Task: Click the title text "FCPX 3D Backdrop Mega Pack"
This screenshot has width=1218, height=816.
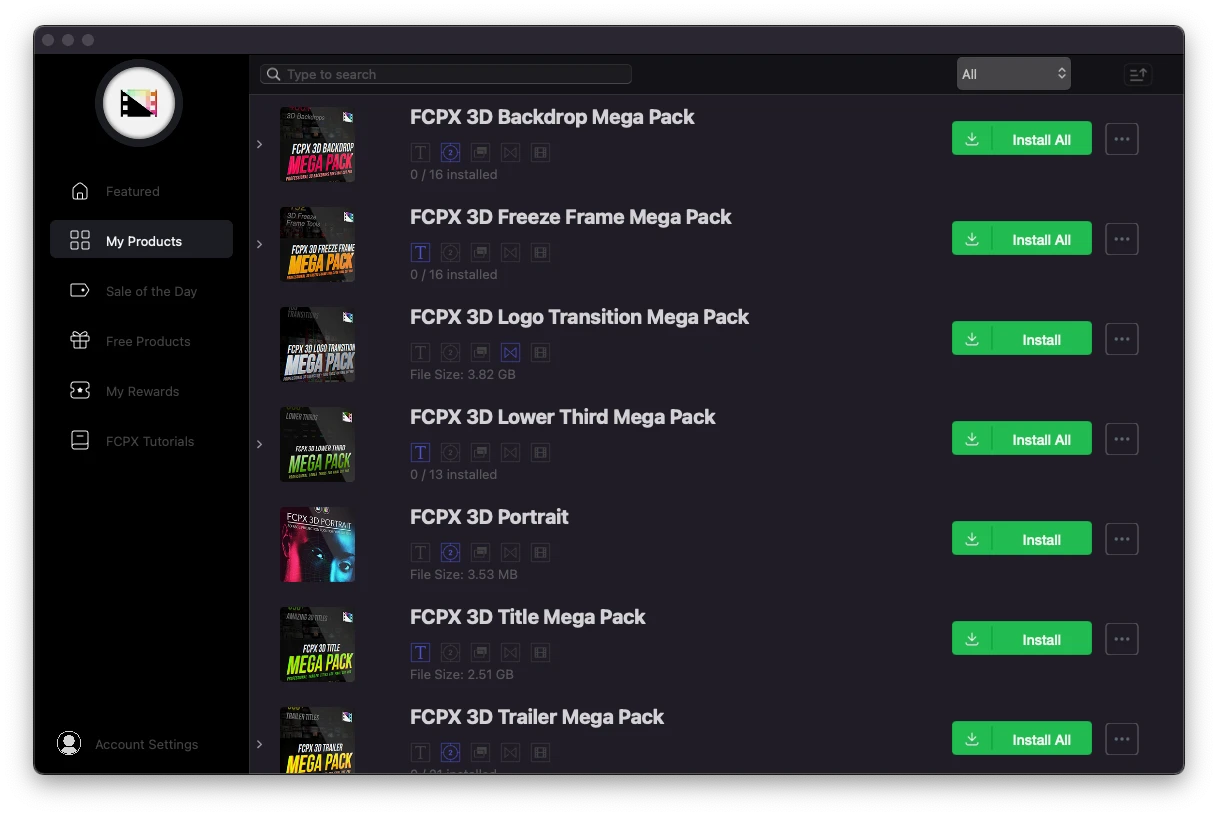Action: pos(552,117)
